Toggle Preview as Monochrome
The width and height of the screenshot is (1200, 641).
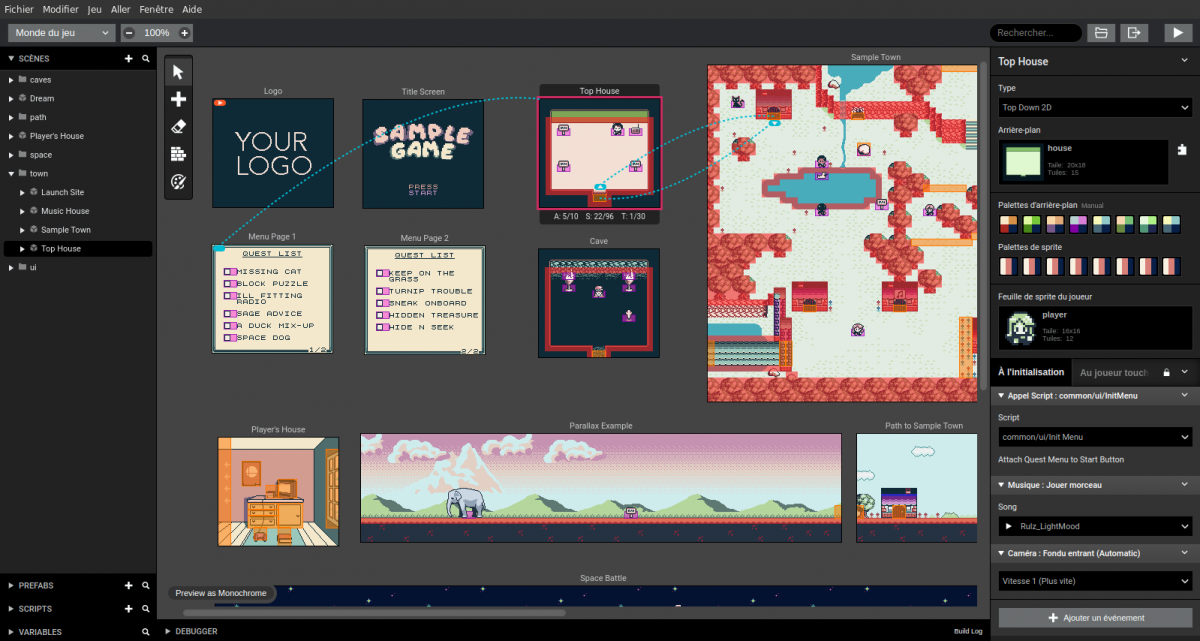click(221, 593)
